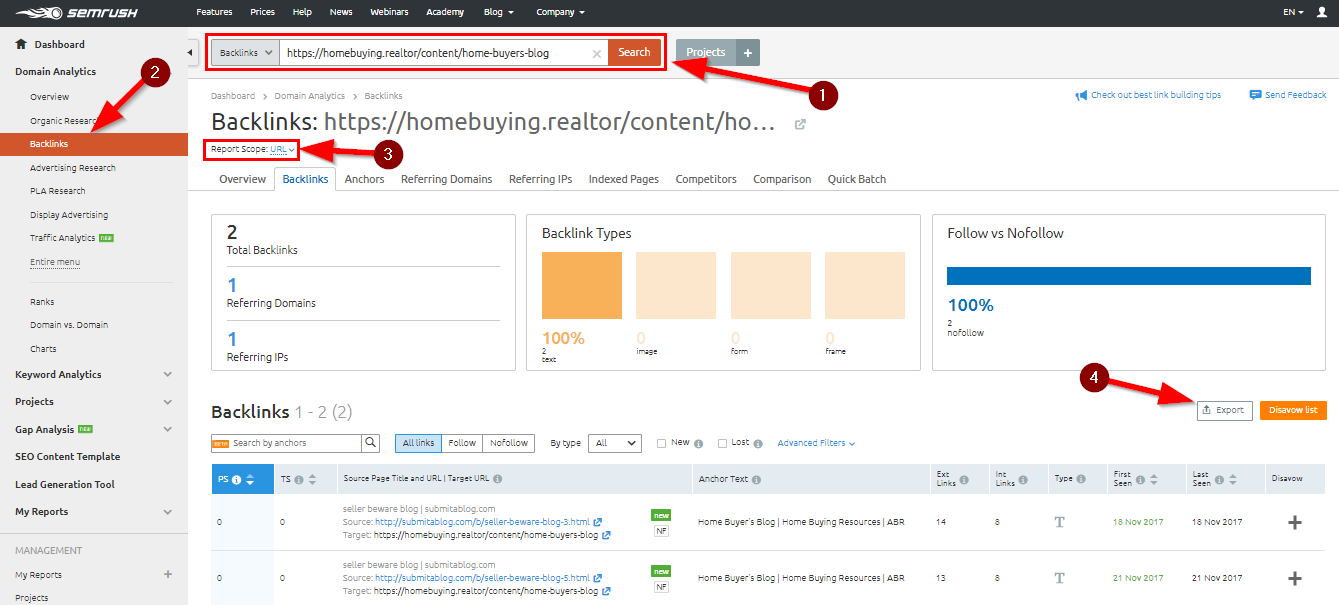Select the Follow filter toggle
Image resolution: width=1339 pixels, height=605 pixels.
pos(462,443)
